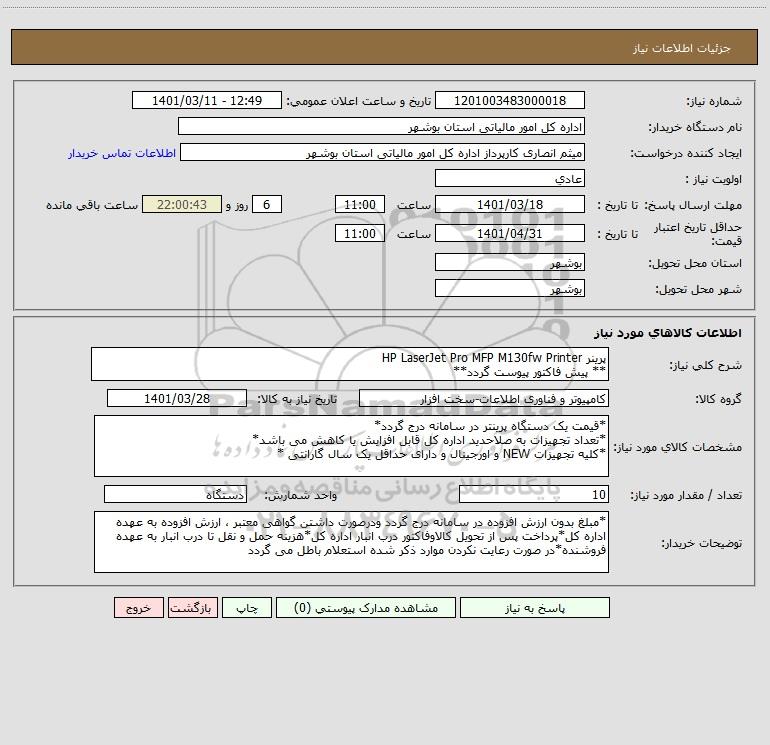Click remaining time countdown 22:00:43
770x745 pixels.
point(182,204)
